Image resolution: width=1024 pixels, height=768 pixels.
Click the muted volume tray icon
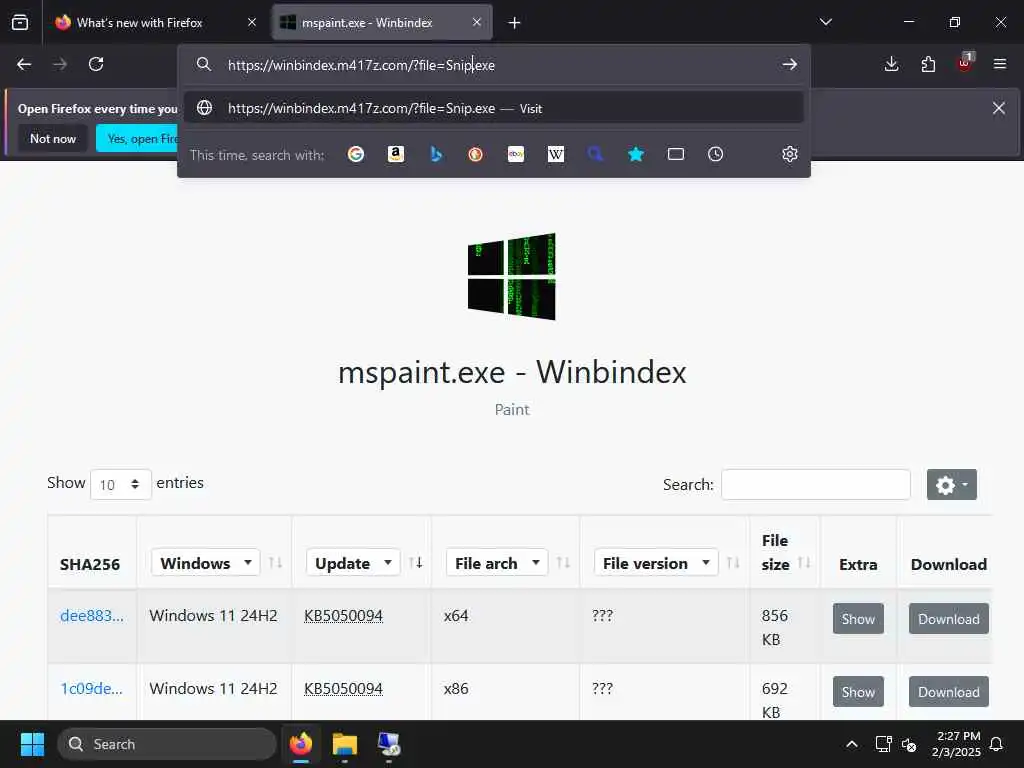tap(908, 744)
